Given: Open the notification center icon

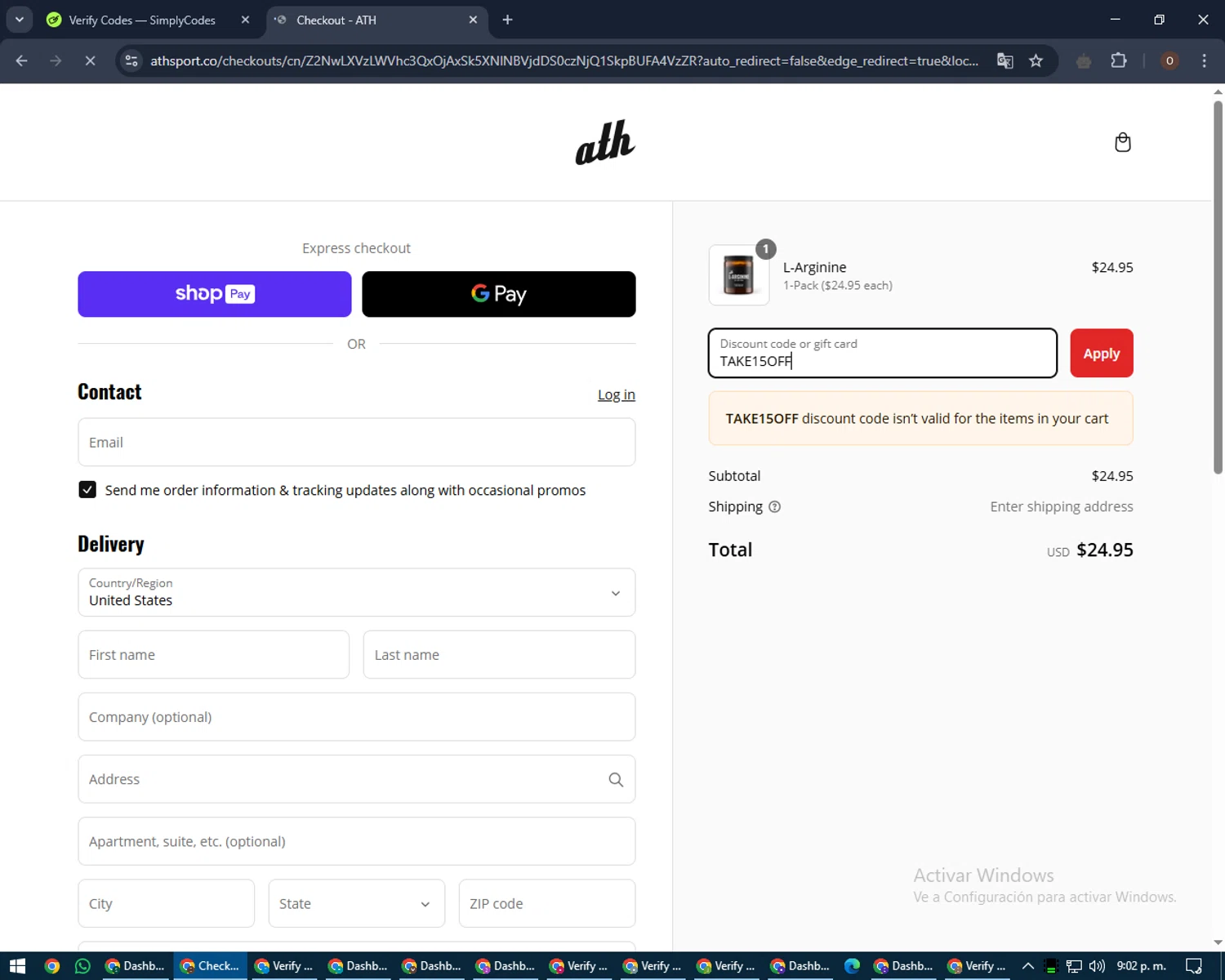Looking at the screenshot, I should [1194, 966].
